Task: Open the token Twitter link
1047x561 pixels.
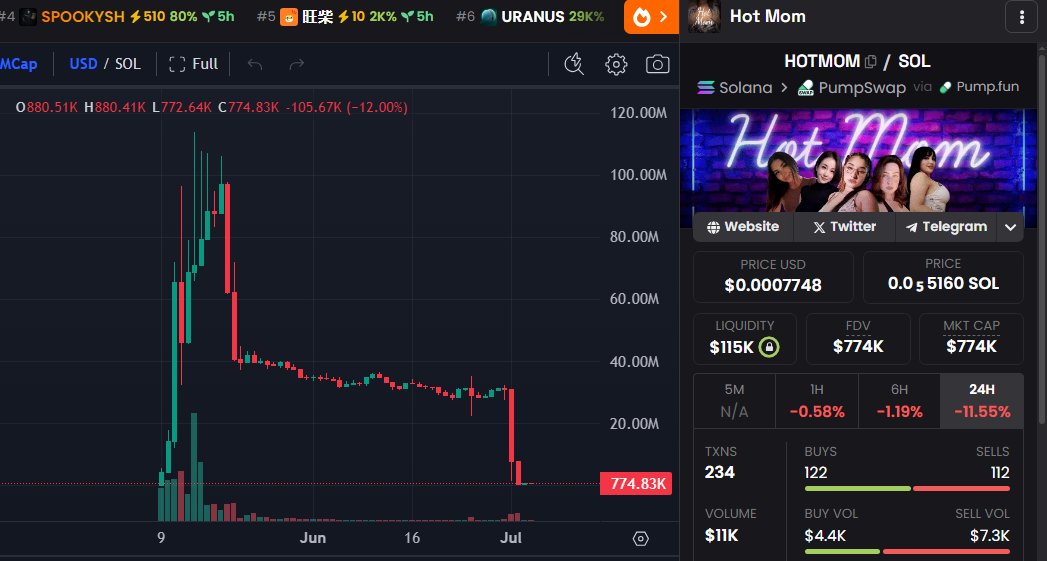Action: [x=844, y=227]
